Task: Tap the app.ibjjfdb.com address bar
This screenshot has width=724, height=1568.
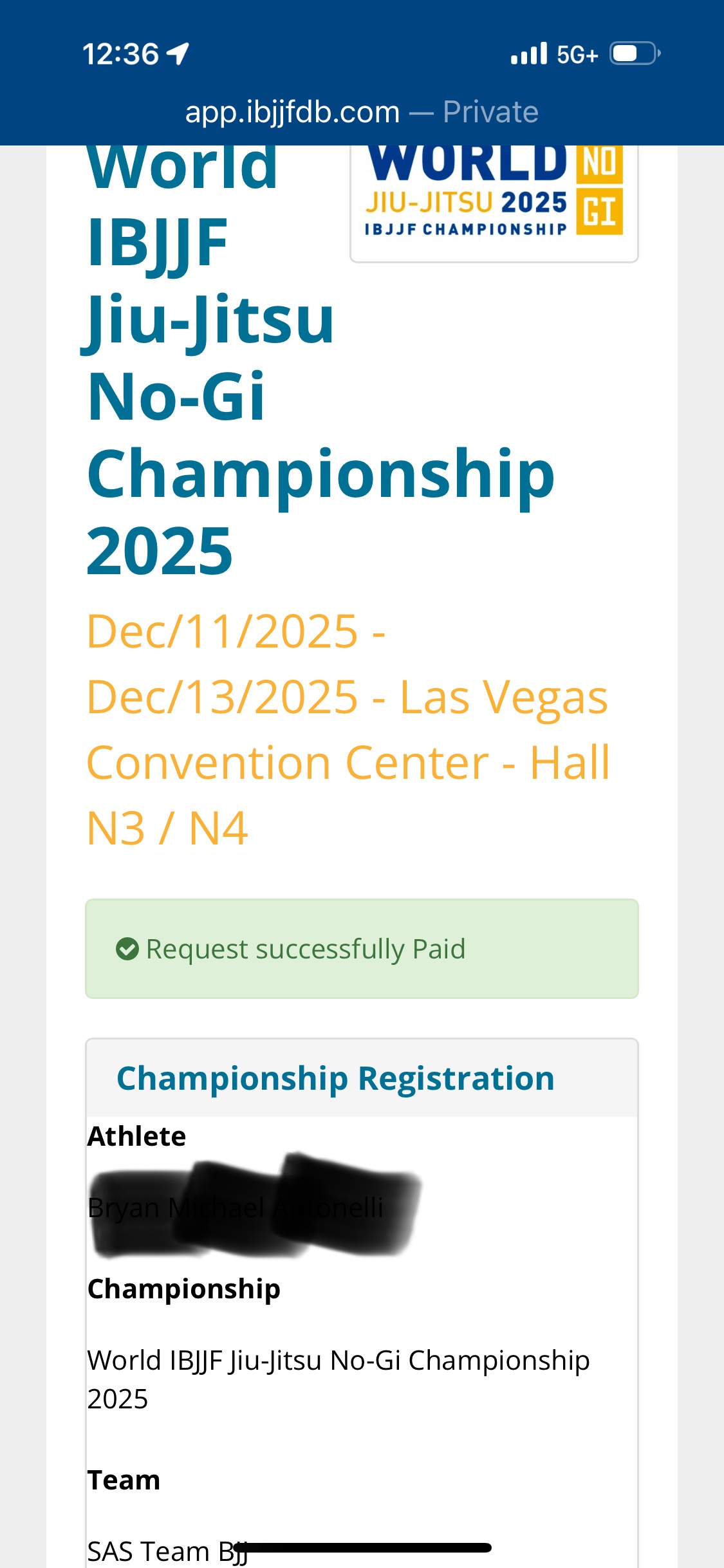Action: pos(292,112)
